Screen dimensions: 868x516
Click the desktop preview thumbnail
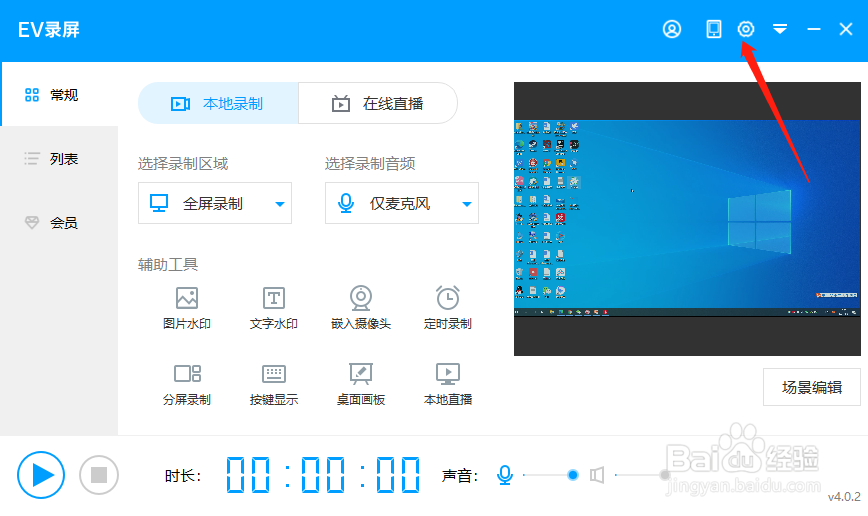point(687,219)
